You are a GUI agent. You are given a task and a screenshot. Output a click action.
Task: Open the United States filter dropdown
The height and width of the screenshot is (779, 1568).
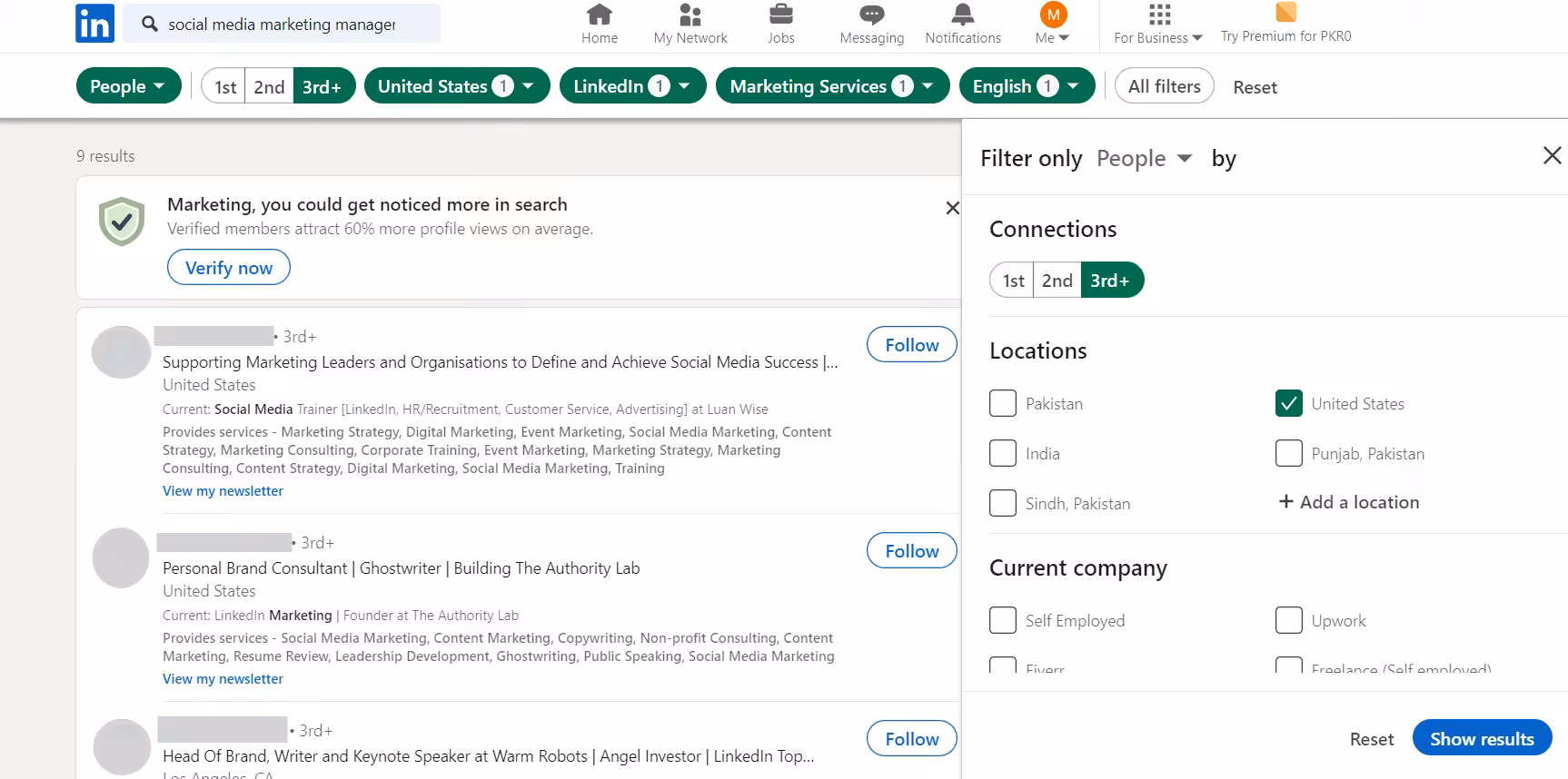457,86
